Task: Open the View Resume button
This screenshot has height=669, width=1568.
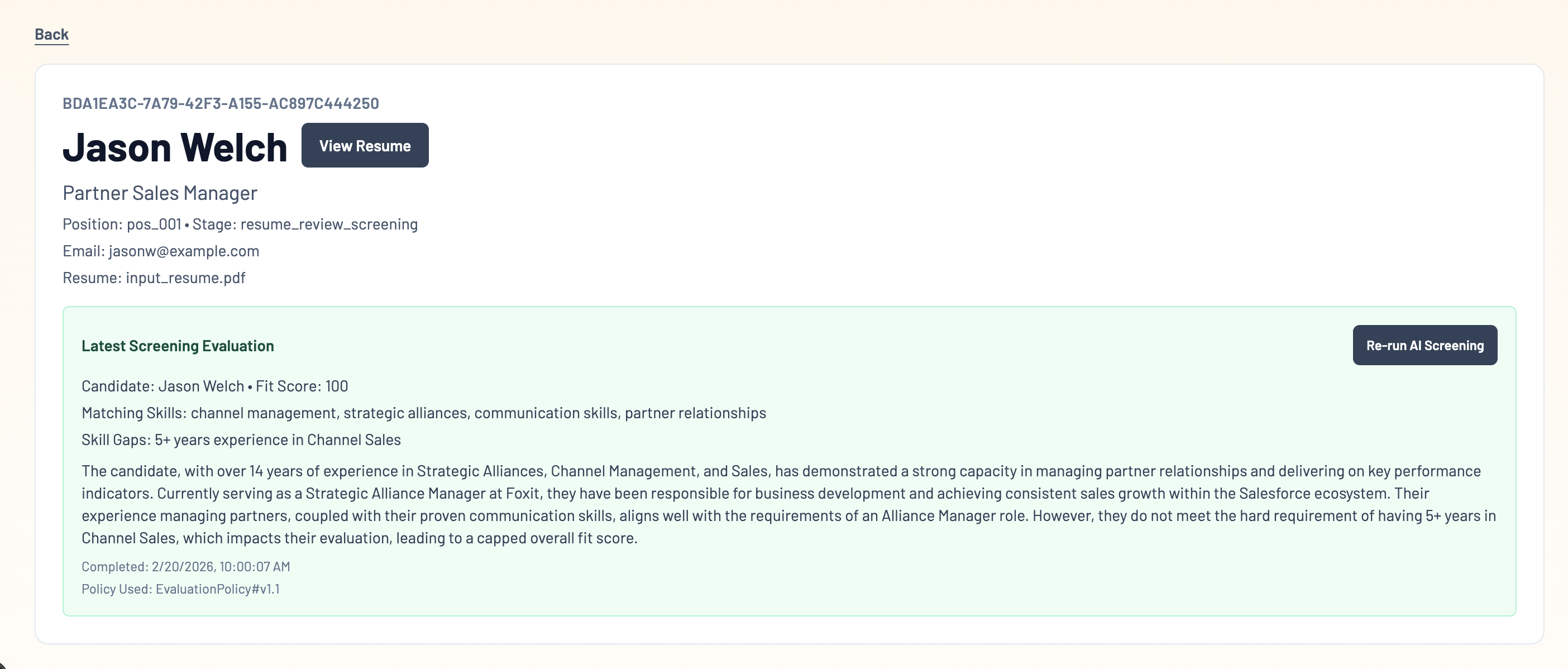Action: pyautogui.click(x=365, y=146)
